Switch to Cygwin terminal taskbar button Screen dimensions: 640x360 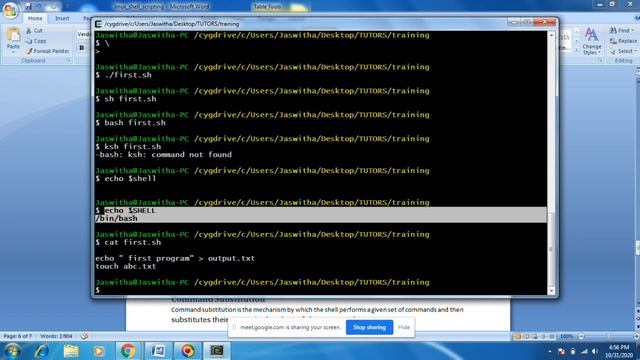pyautogui.click(x=217, y=351)
